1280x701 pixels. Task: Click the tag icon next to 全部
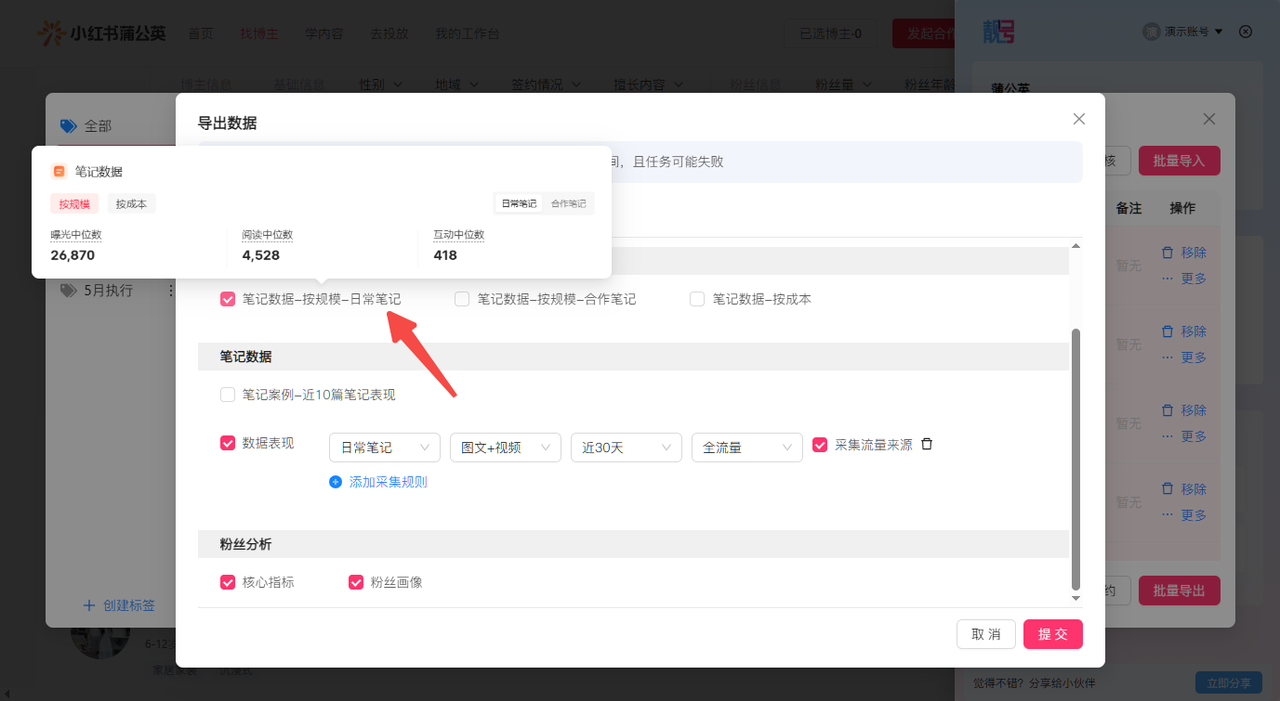point(68,126)
